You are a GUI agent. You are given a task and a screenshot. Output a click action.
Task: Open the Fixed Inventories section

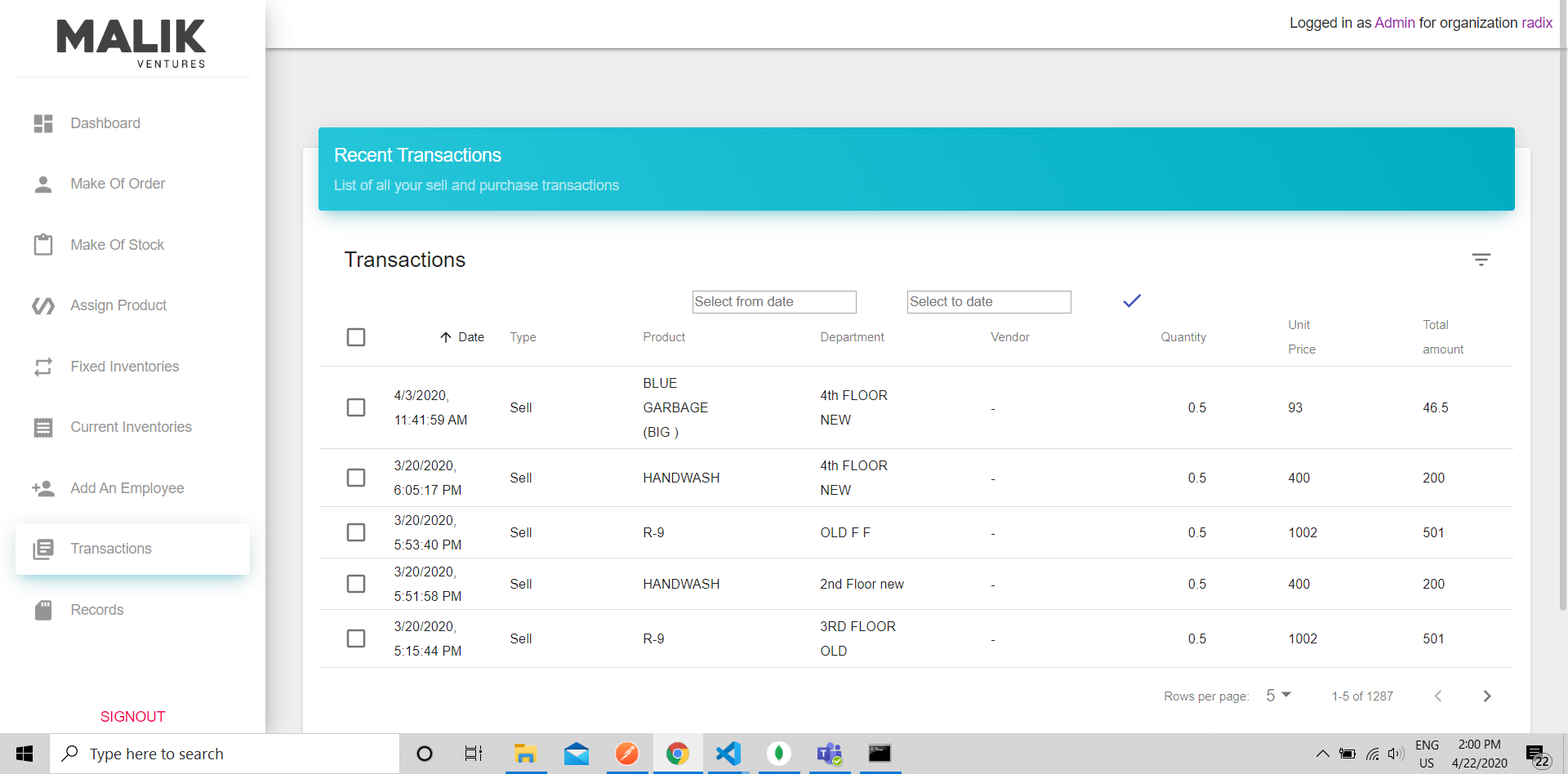tap(132, 367)
